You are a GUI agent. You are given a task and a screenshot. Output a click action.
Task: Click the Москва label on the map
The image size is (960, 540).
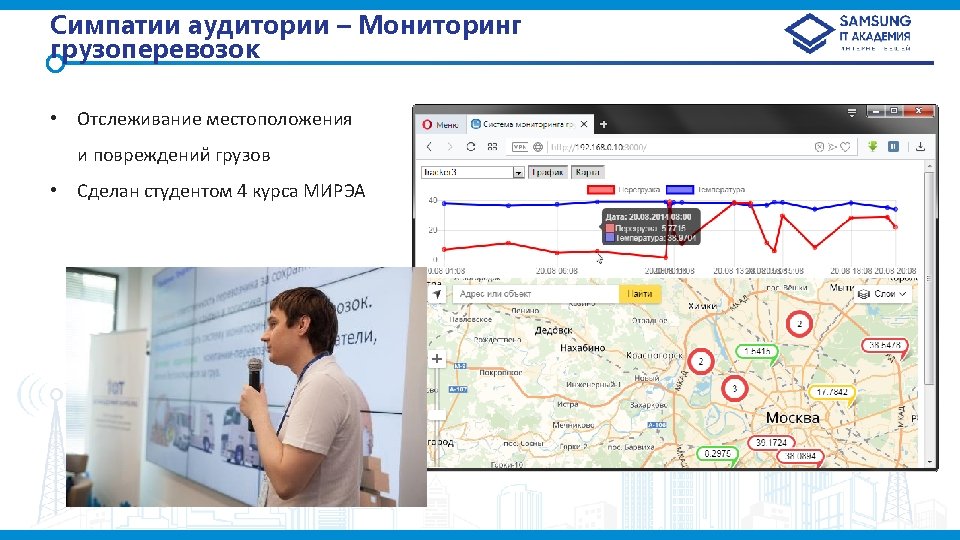(x=792, y=418)
